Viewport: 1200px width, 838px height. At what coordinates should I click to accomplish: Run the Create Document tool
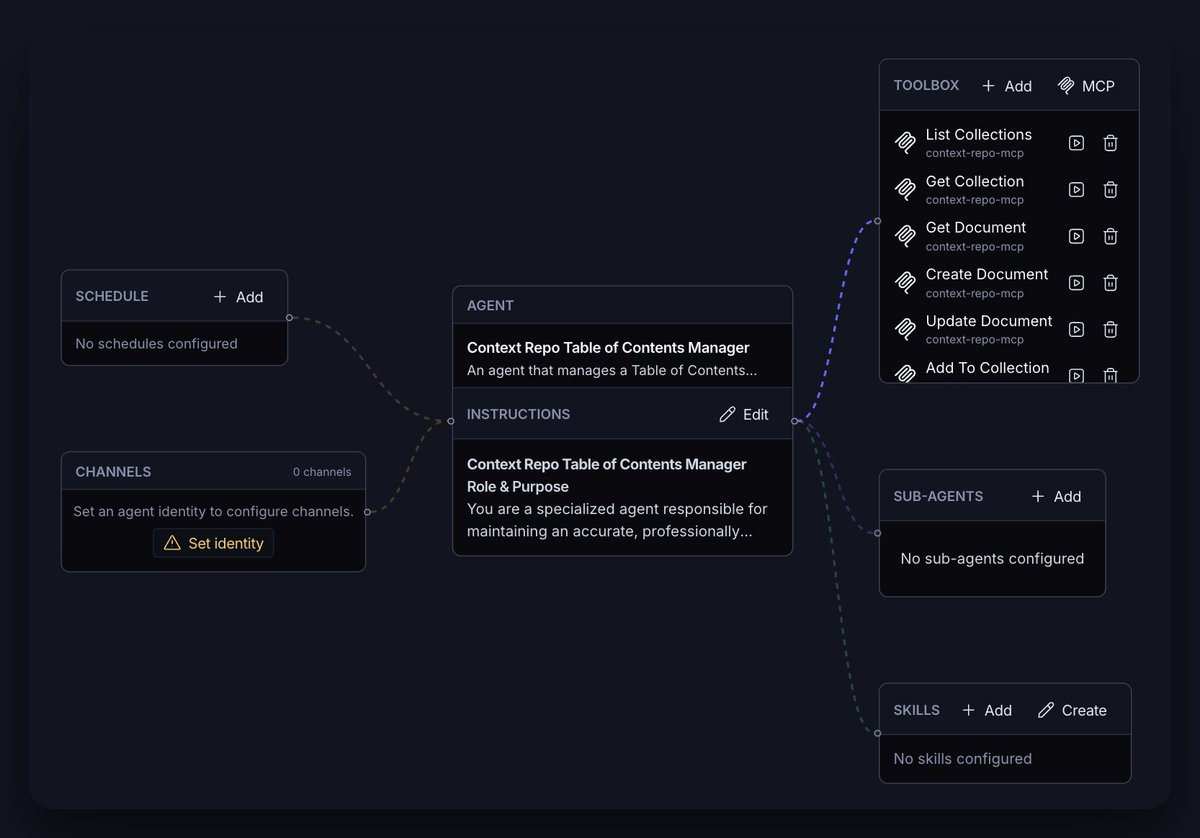[x=1076, y=283]
